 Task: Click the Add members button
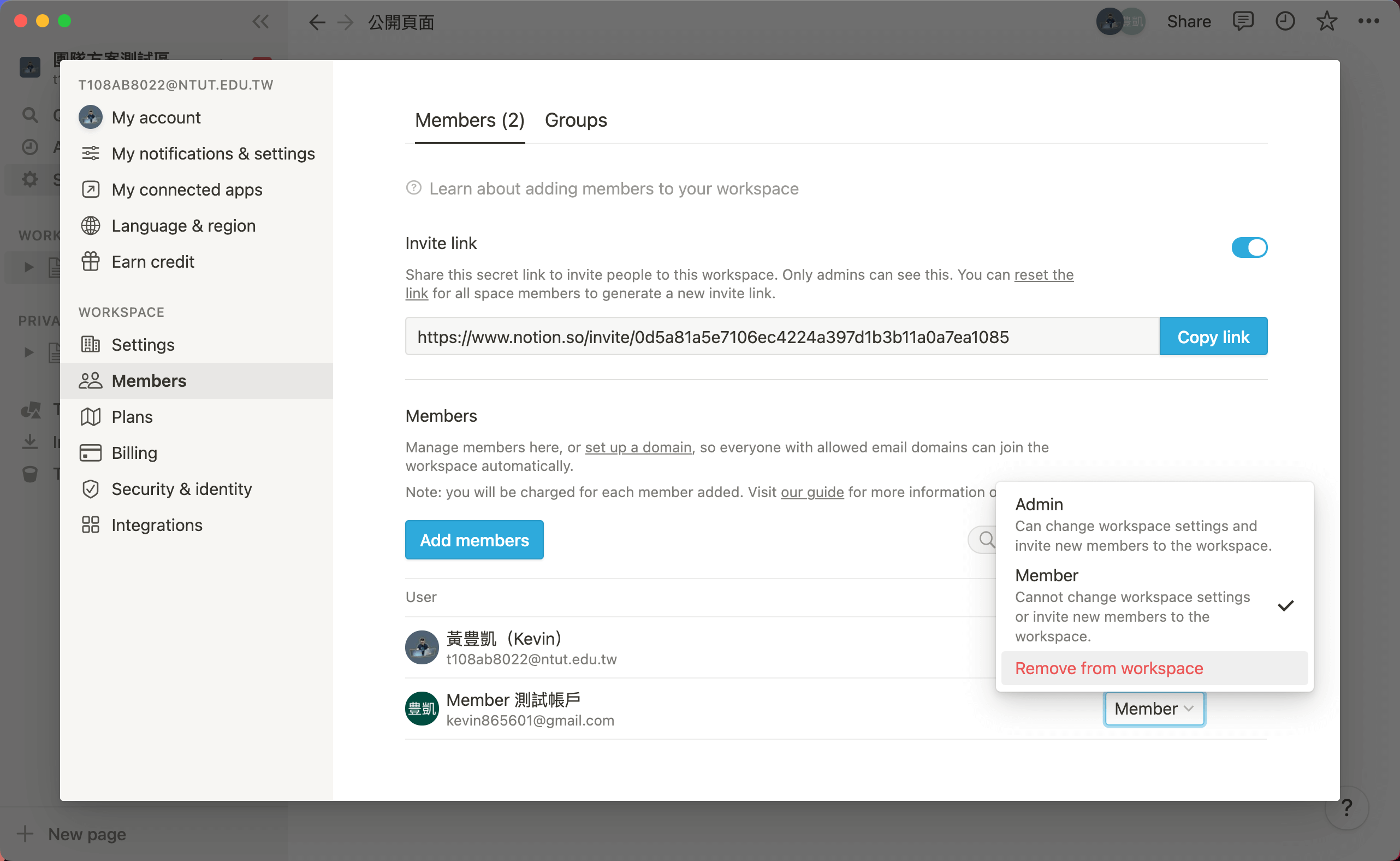[474, 540]
